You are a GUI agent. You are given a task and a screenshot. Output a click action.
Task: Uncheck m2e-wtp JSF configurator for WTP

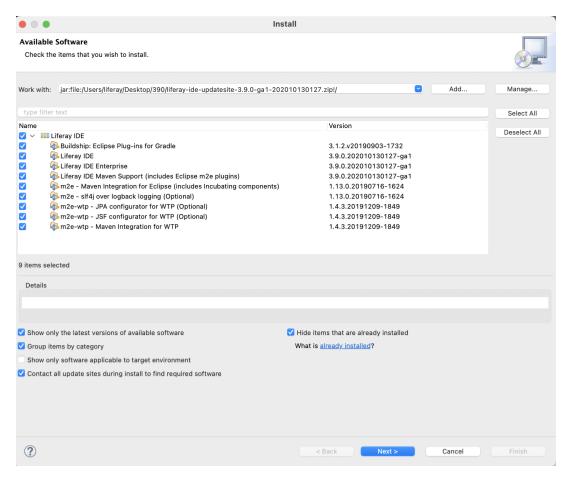[22, 216]
